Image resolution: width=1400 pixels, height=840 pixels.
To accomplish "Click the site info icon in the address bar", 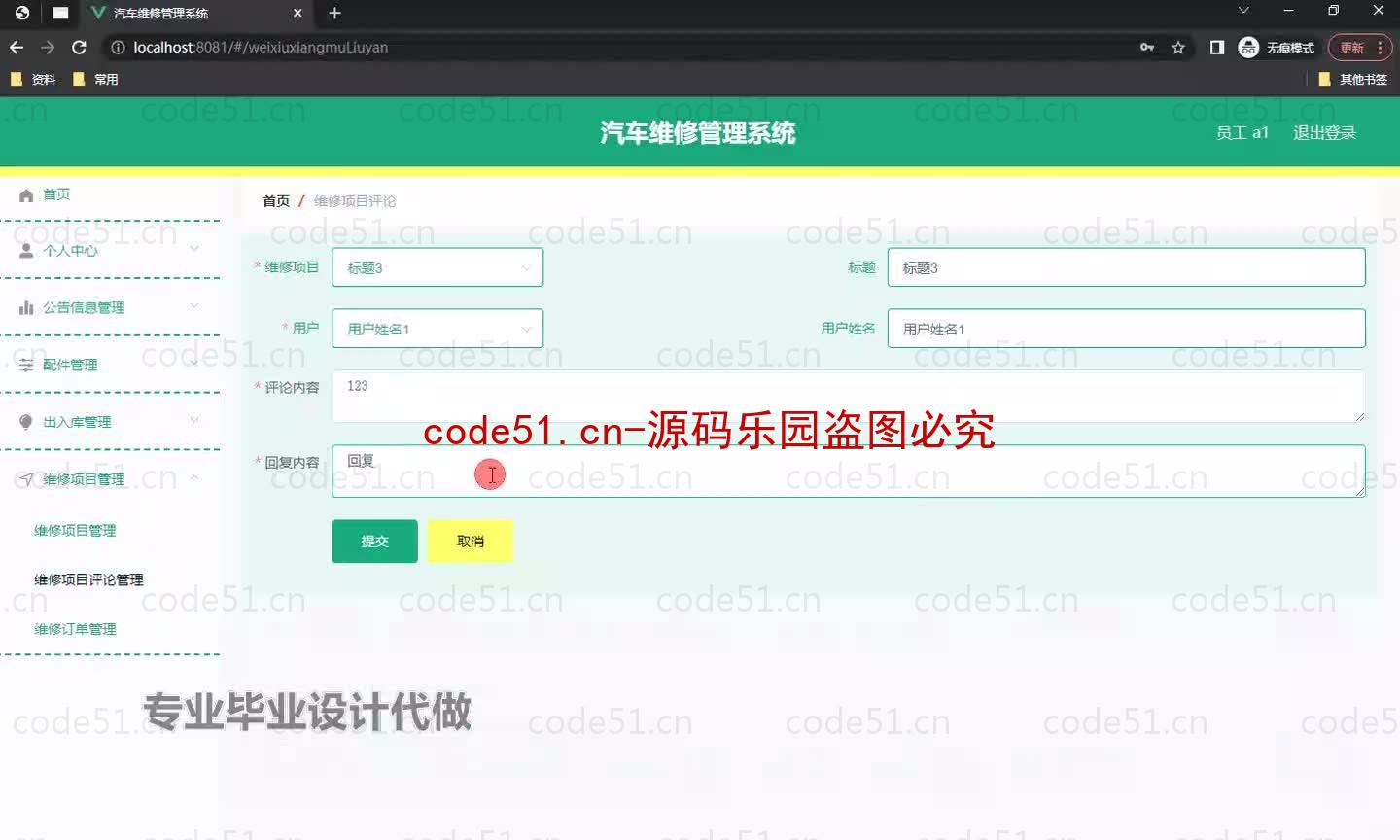I will (x=118, y=47).
